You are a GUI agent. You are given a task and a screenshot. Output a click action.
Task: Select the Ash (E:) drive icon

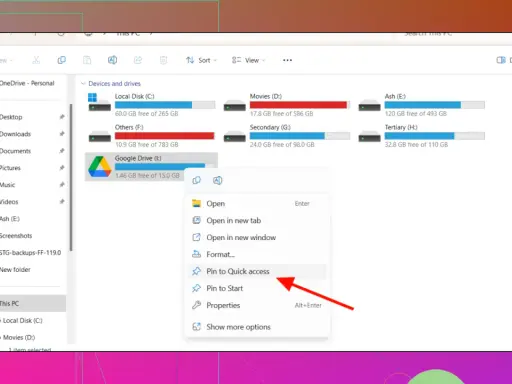pos(369,106)
